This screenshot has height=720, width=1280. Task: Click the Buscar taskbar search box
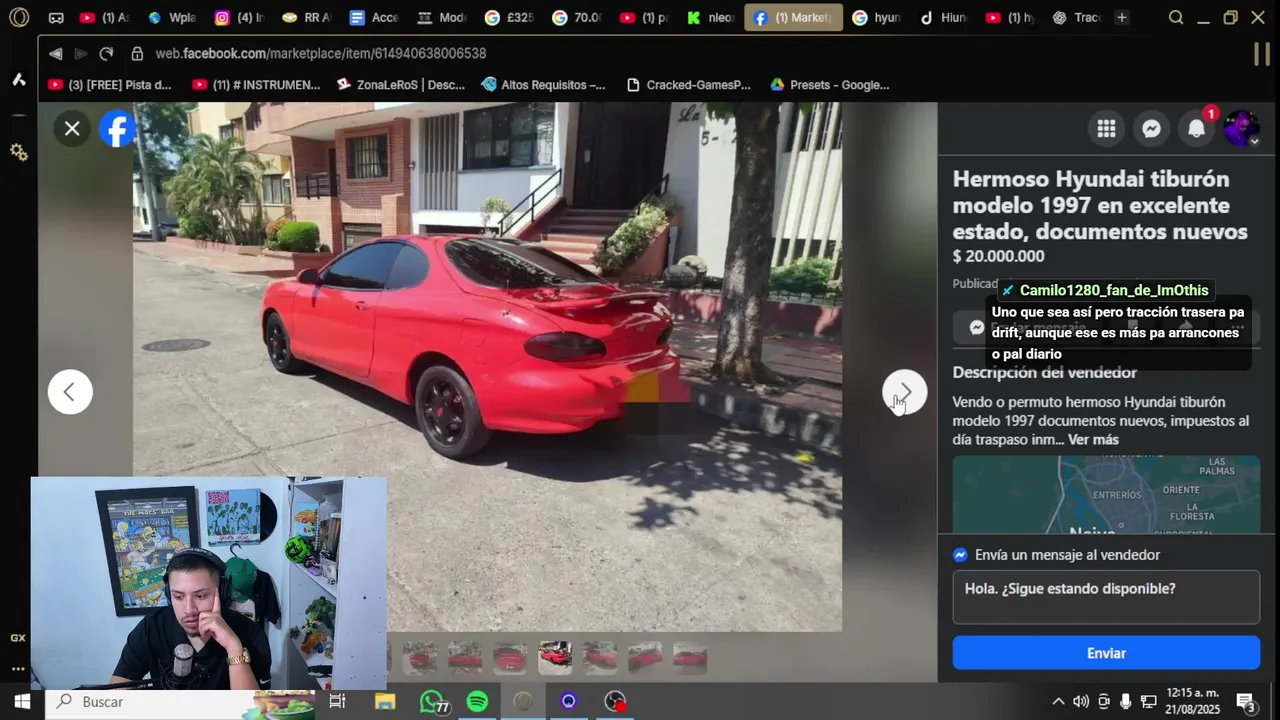[180, 702]
